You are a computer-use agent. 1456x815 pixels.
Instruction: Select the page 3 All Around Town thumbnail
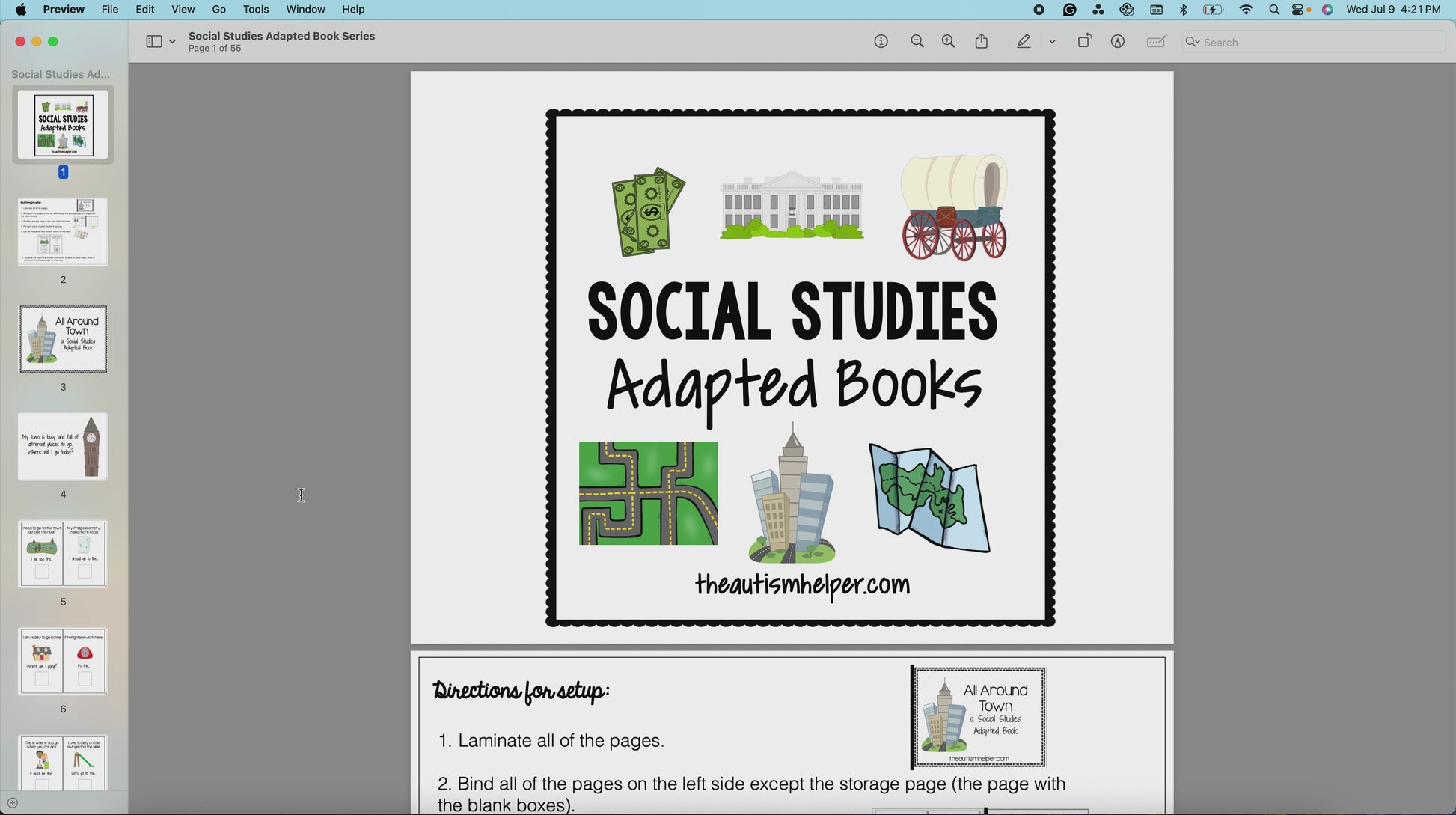coord(63,339)
